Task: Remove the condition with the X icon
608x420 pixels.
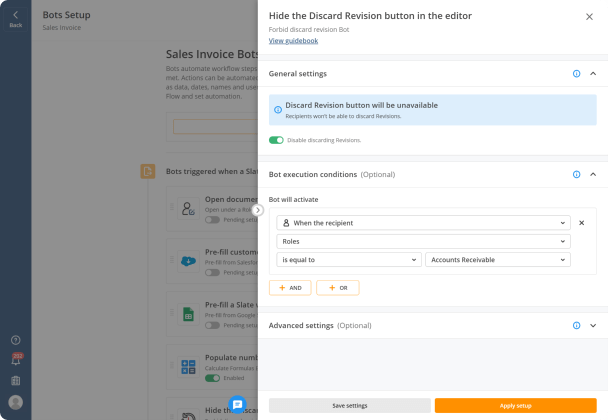Action: (x=582, y=223)
